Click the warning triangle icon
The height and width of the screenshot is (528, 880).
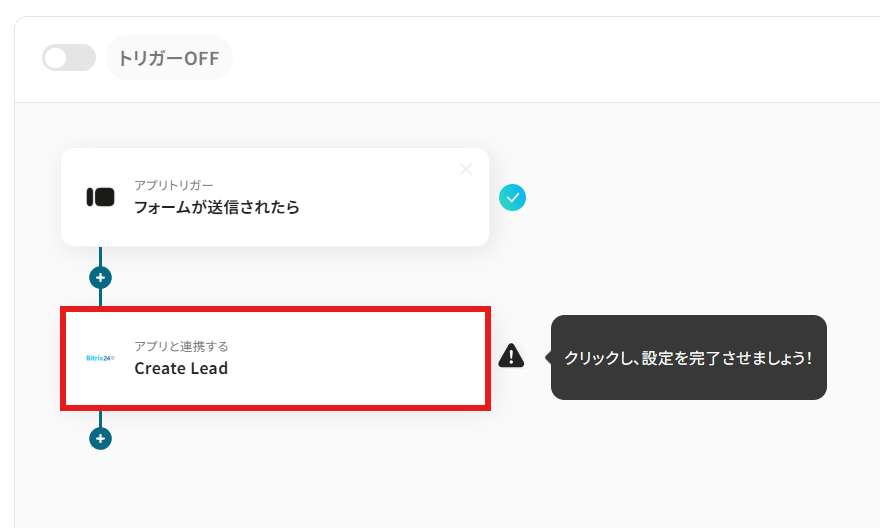pos(511,356)
